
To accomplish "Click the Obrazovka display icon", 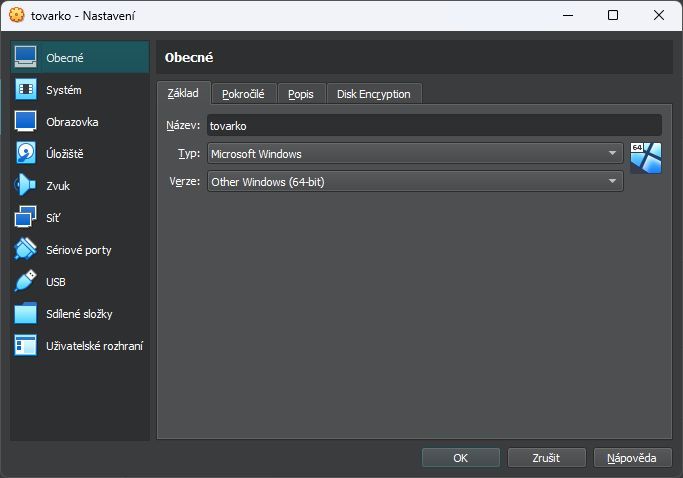I will pyautogui.click(x=26, y=122).
